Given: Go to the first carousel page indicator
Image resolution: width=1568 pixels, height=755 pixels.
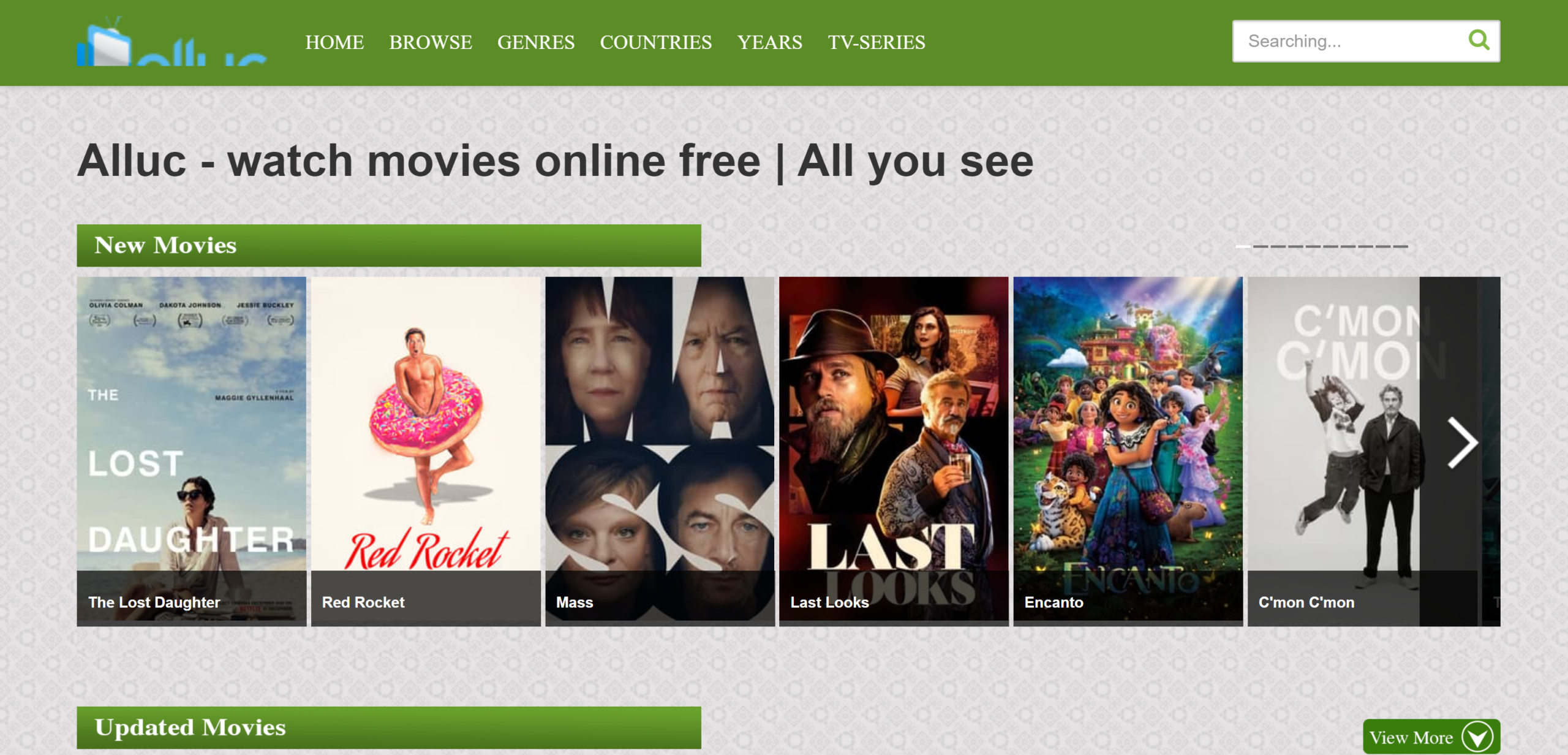Looking at the screenshot, I should (1243, 246).
